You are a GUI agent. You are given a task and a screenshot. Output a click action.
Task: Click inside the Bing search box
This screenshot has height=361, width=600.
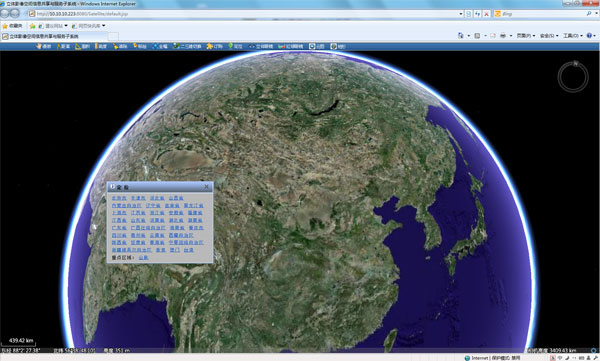(x=543, y=14)
